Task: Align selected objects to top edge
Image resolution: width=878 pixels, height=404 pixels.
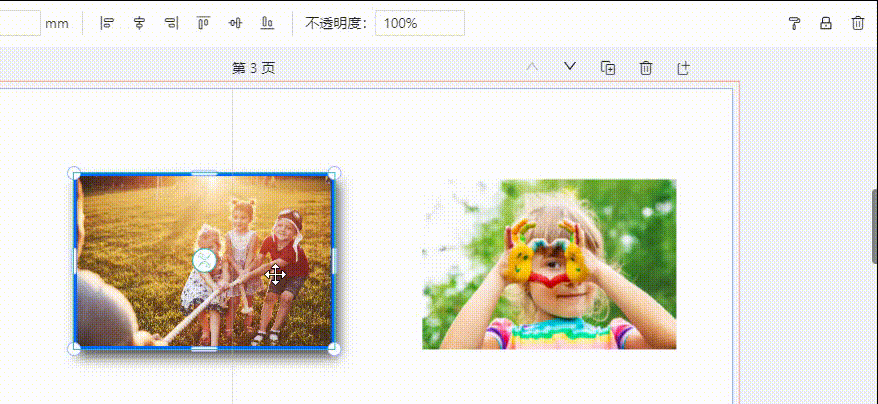Action: (x=203, y=23)
